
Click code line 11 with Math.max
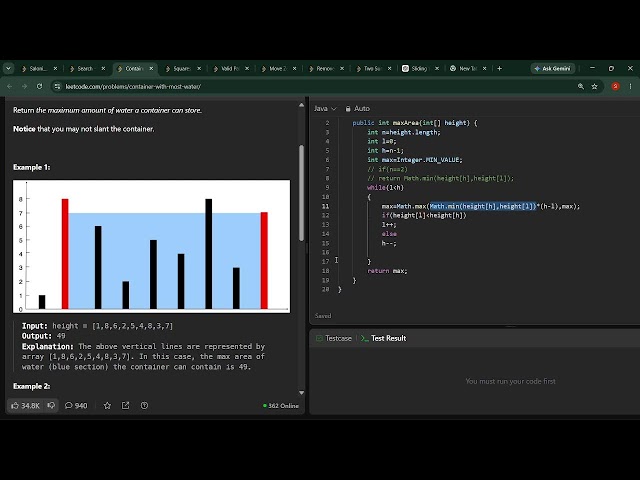tap(480, 207)
